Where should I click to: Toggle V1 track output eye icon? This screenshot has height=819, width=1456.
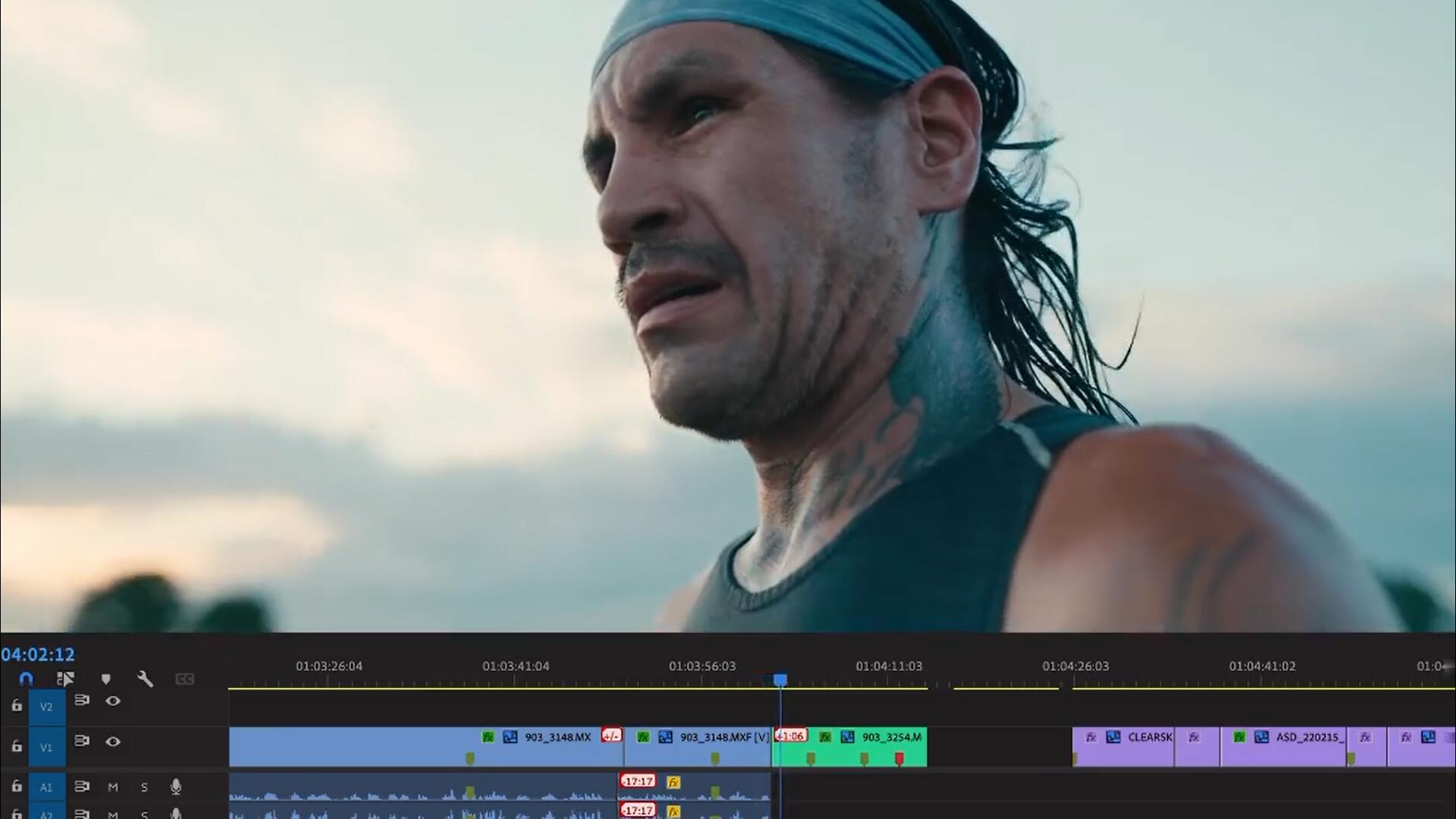[x=113, y=742]
